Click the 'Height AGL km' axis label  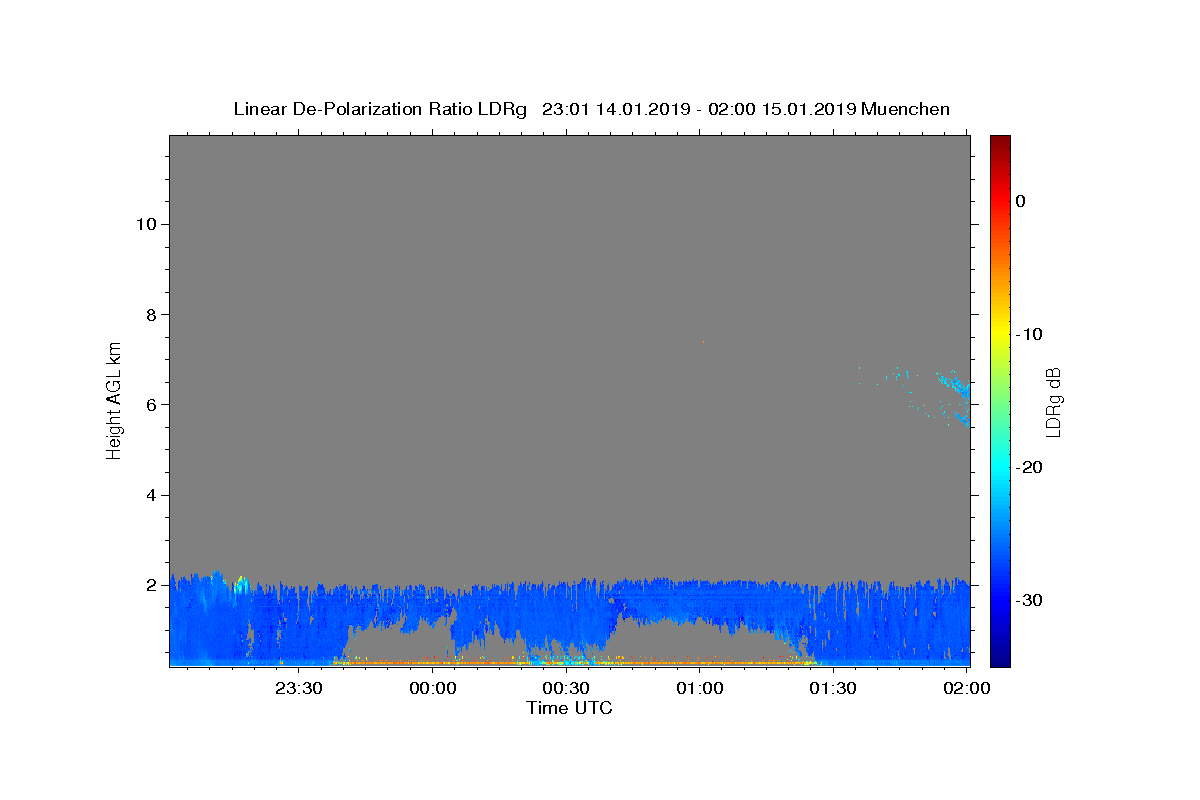click(x=114, y=399)
